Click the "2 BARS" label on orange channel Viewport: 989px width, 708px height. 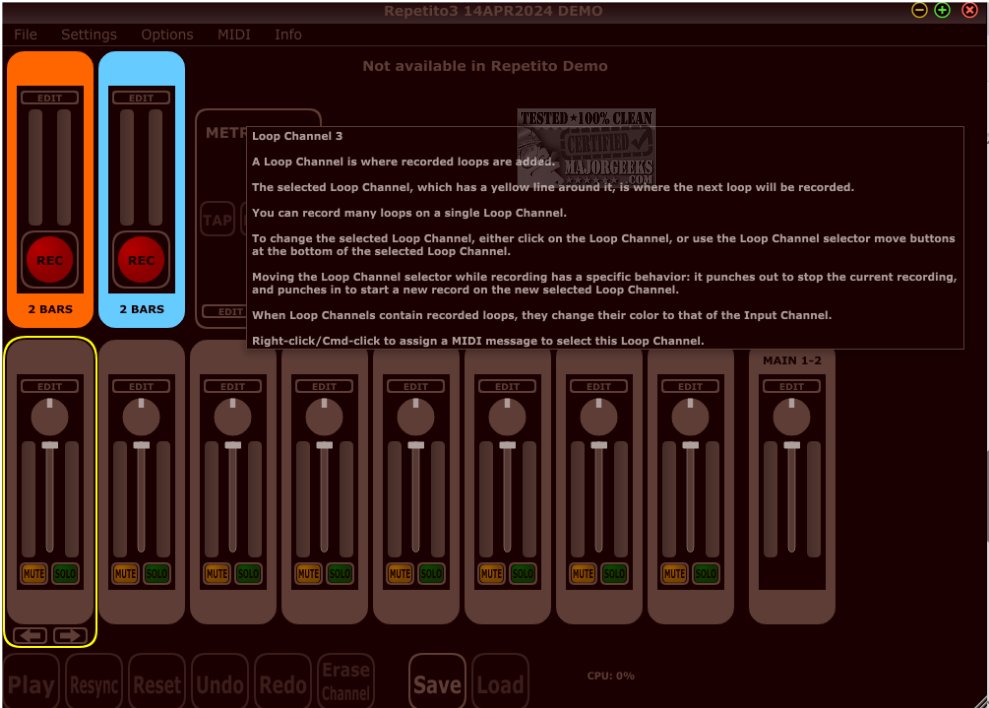point(50,309)
